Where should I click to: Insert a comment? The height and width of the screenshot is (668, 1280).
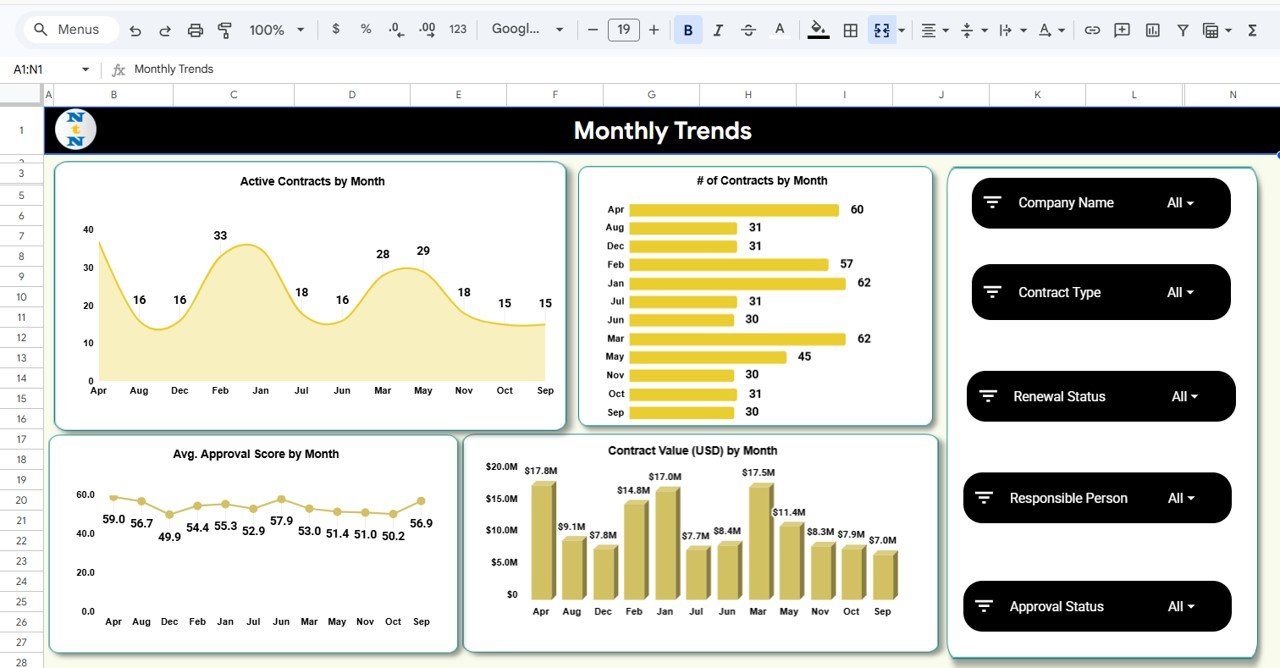tap(1122, 29)
